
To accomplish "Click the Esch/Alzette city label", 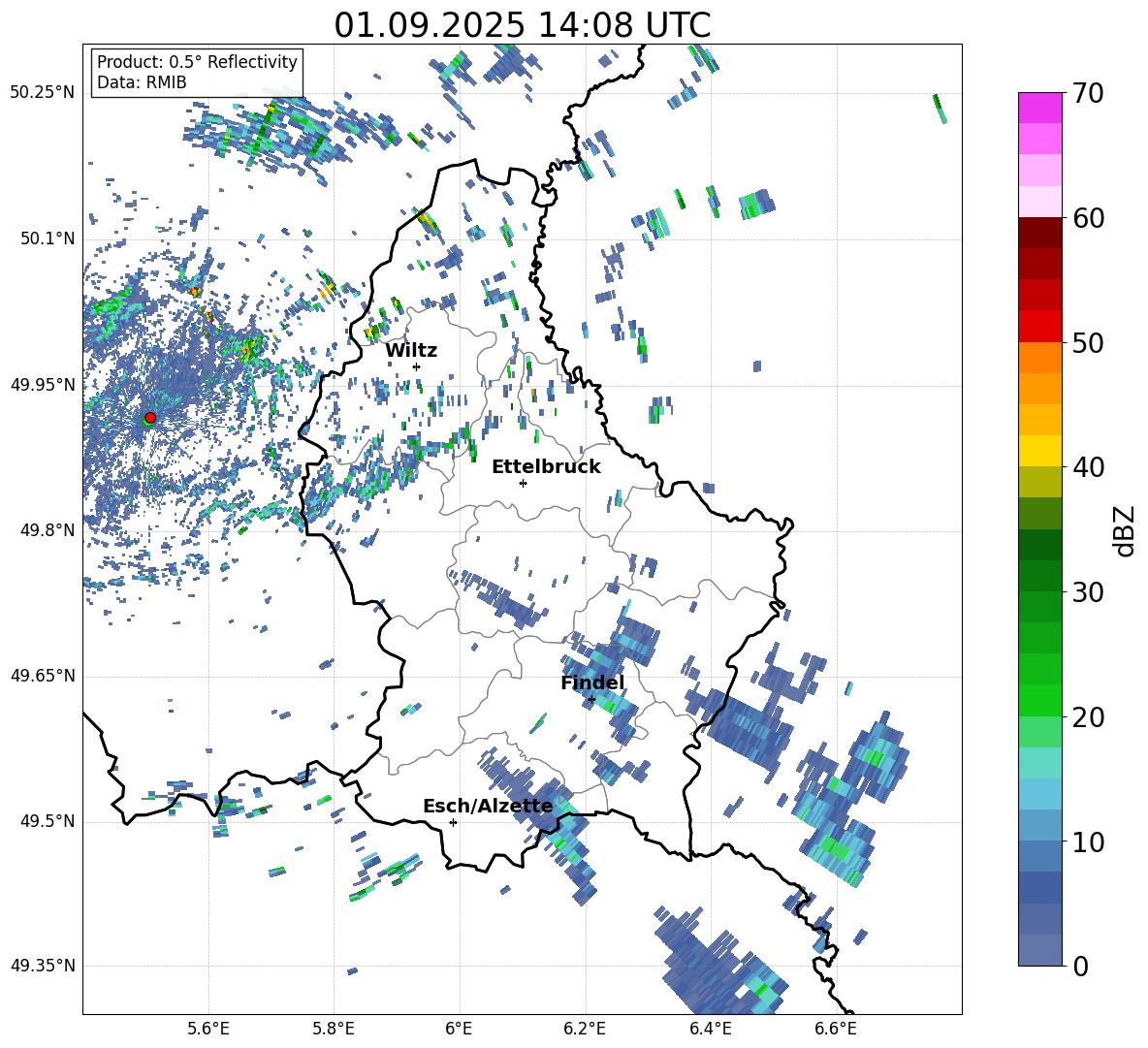I will (x=488, y=807).
